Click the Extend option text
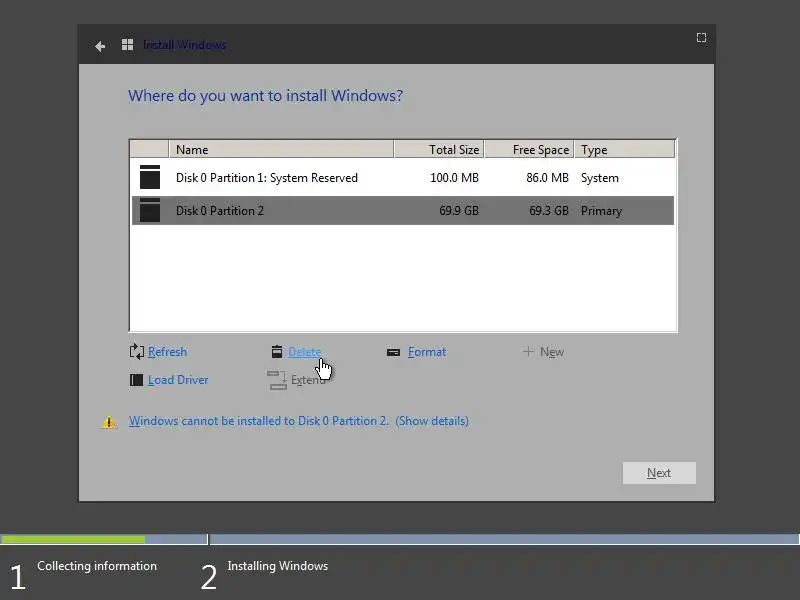This screenshot has height=600, width=800. 308,380
